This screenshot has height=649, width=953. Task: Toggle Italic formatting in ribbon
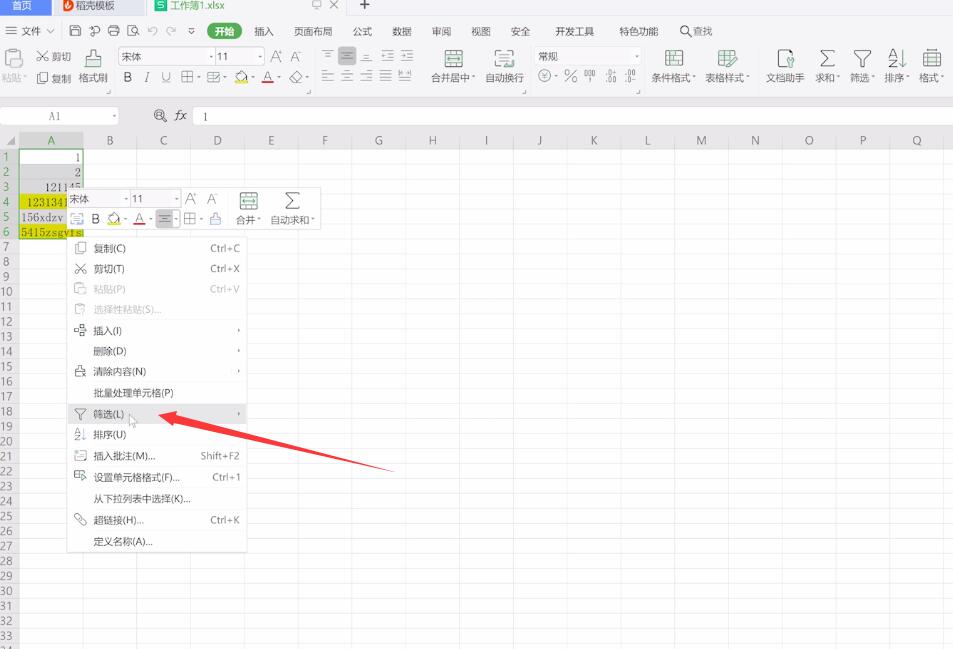coord(146,77)
